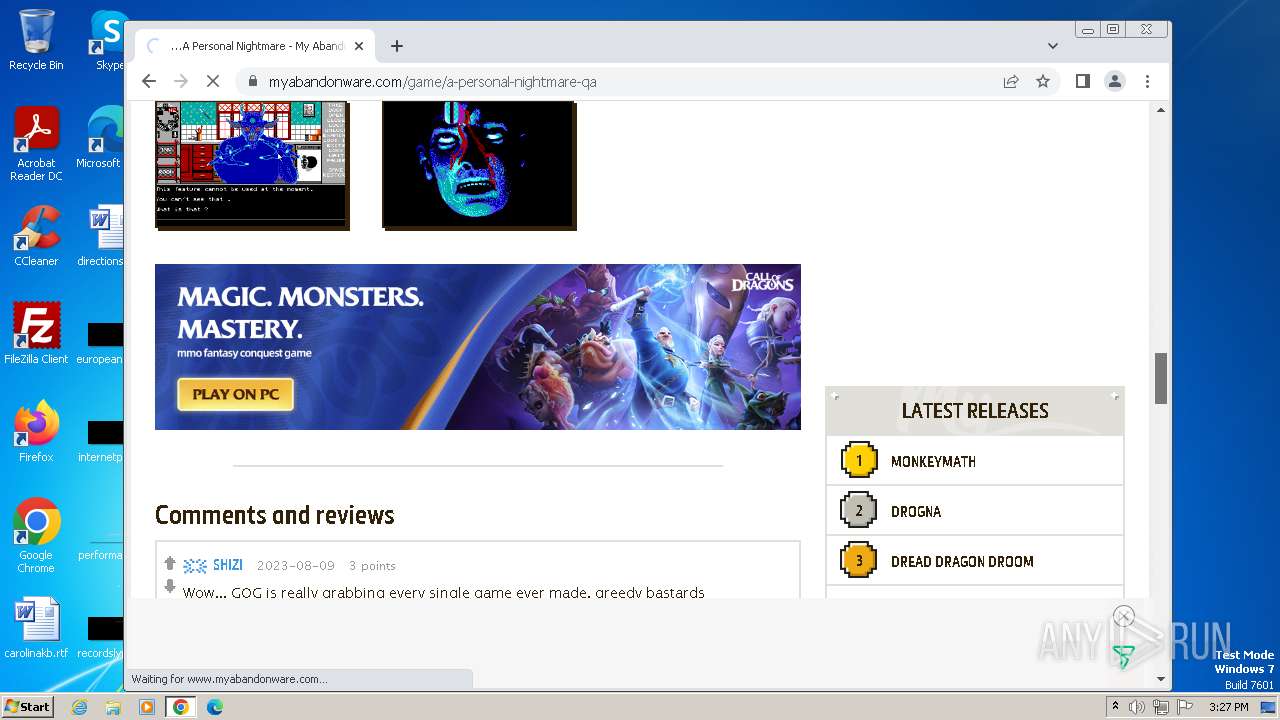Screen dimensions: 1280x720
Task: Open MONKEYMATH in latest releases
Action: tap(933, 461)
